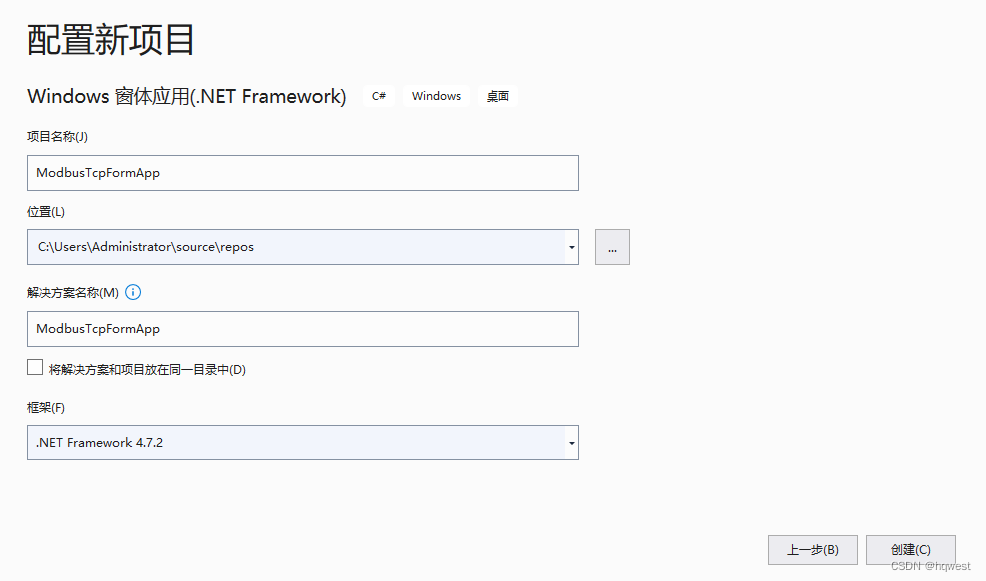Click the C# language tag
Image resolution: width=986 pixels, height=581 pixels.
pos(379,96)
